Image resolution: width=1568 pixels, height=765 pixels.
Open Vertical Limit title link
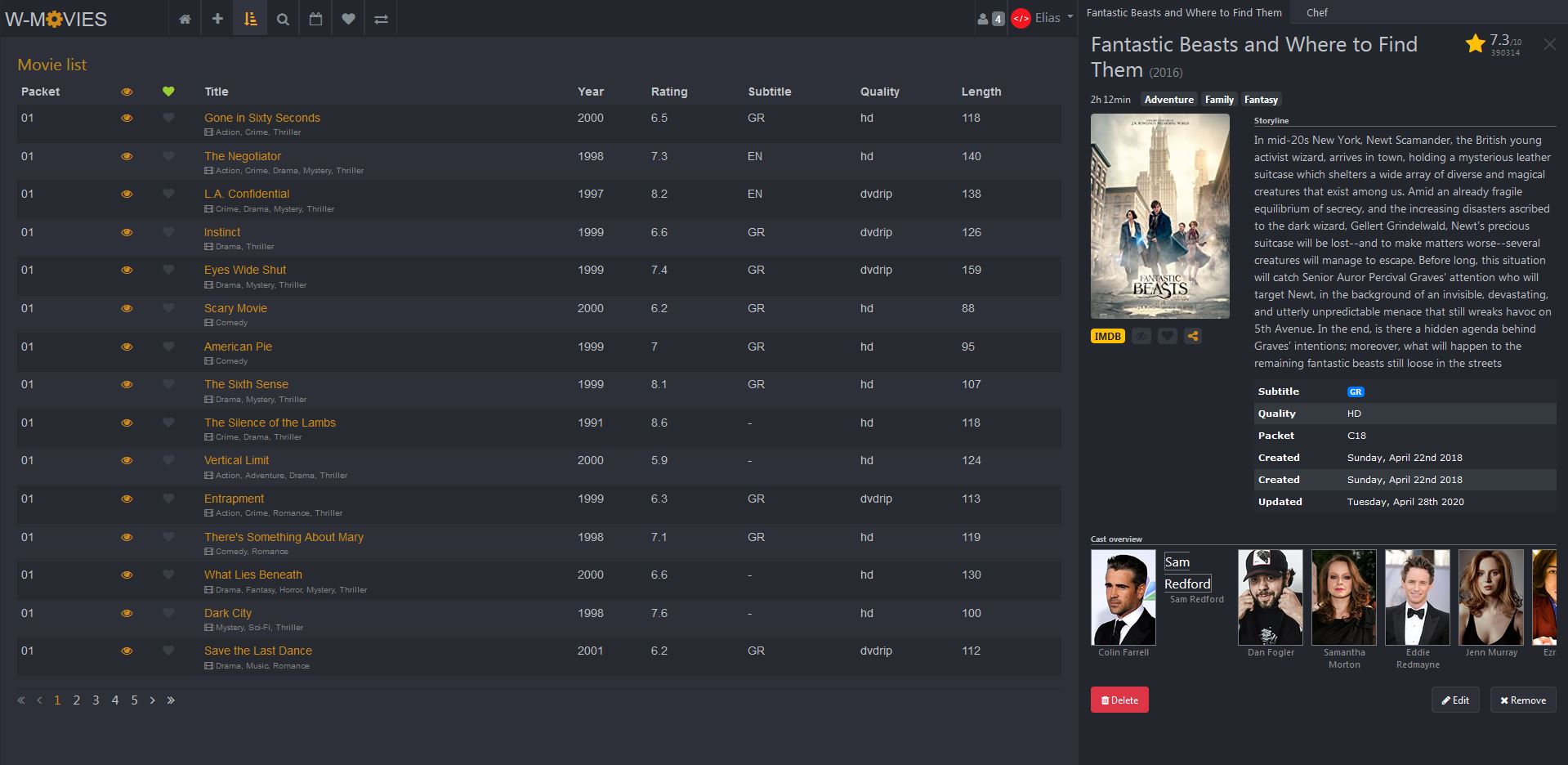click(236, 460)
